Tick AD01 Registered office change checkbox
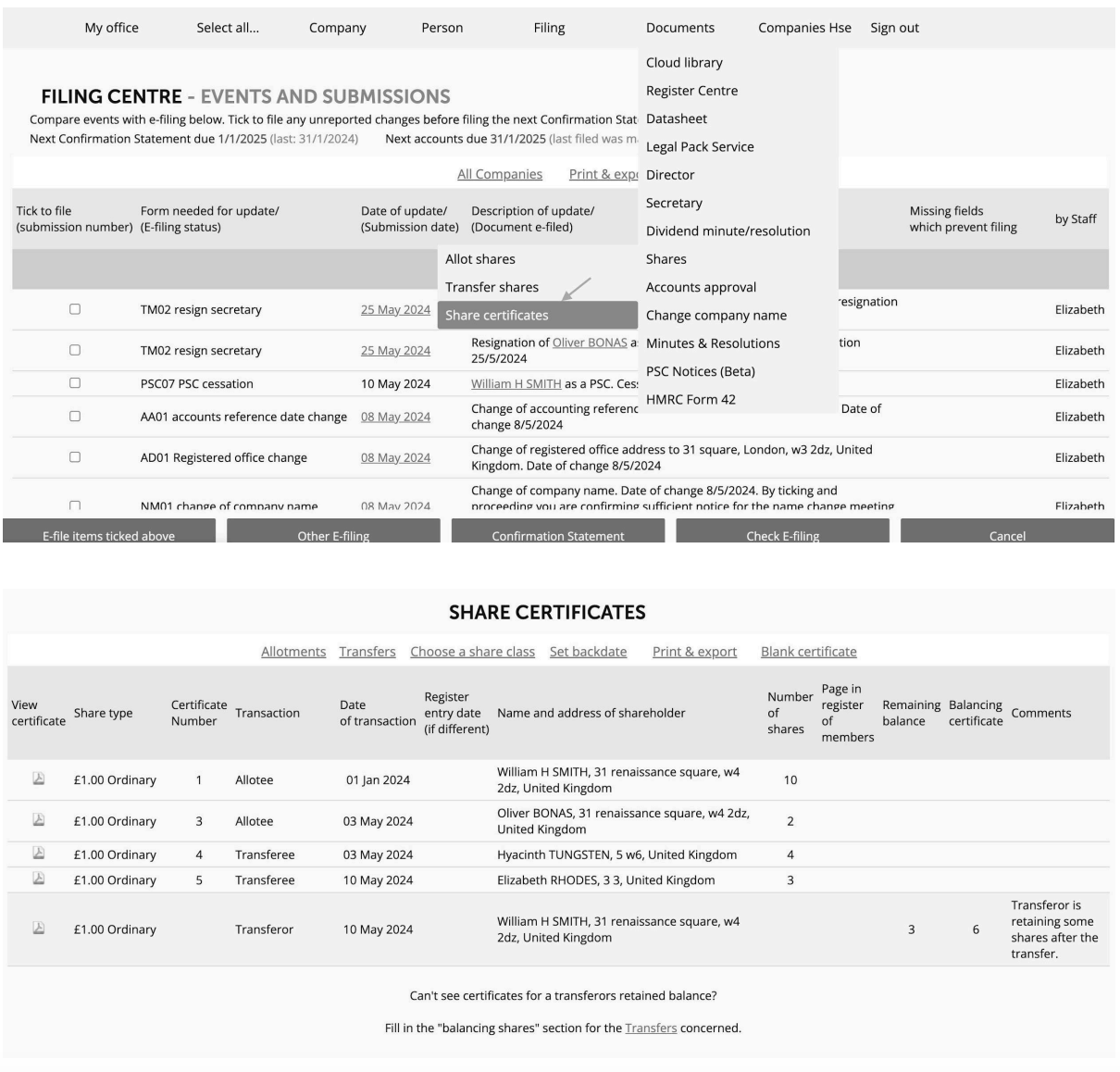 [75, 456]
